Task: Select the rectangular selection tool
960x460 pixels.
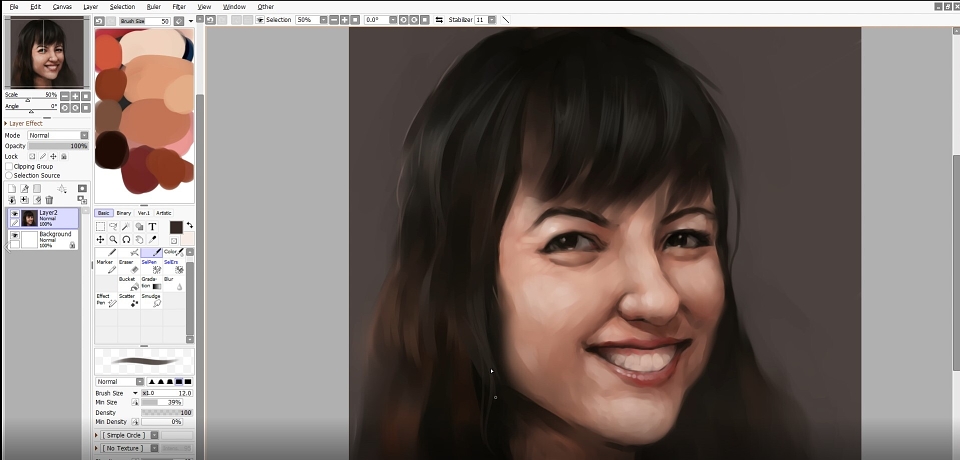Action: pos(100,227)
